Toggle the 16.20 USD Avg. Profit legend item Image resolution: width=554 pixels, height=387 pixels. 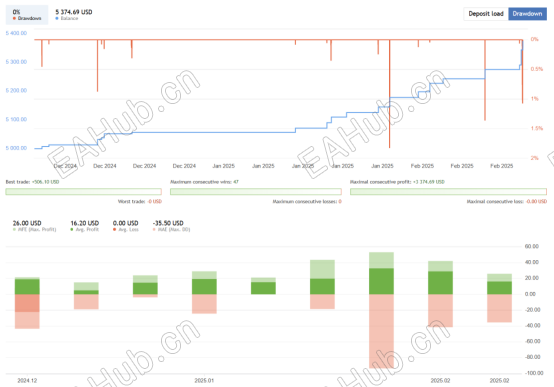click(84, 226)
